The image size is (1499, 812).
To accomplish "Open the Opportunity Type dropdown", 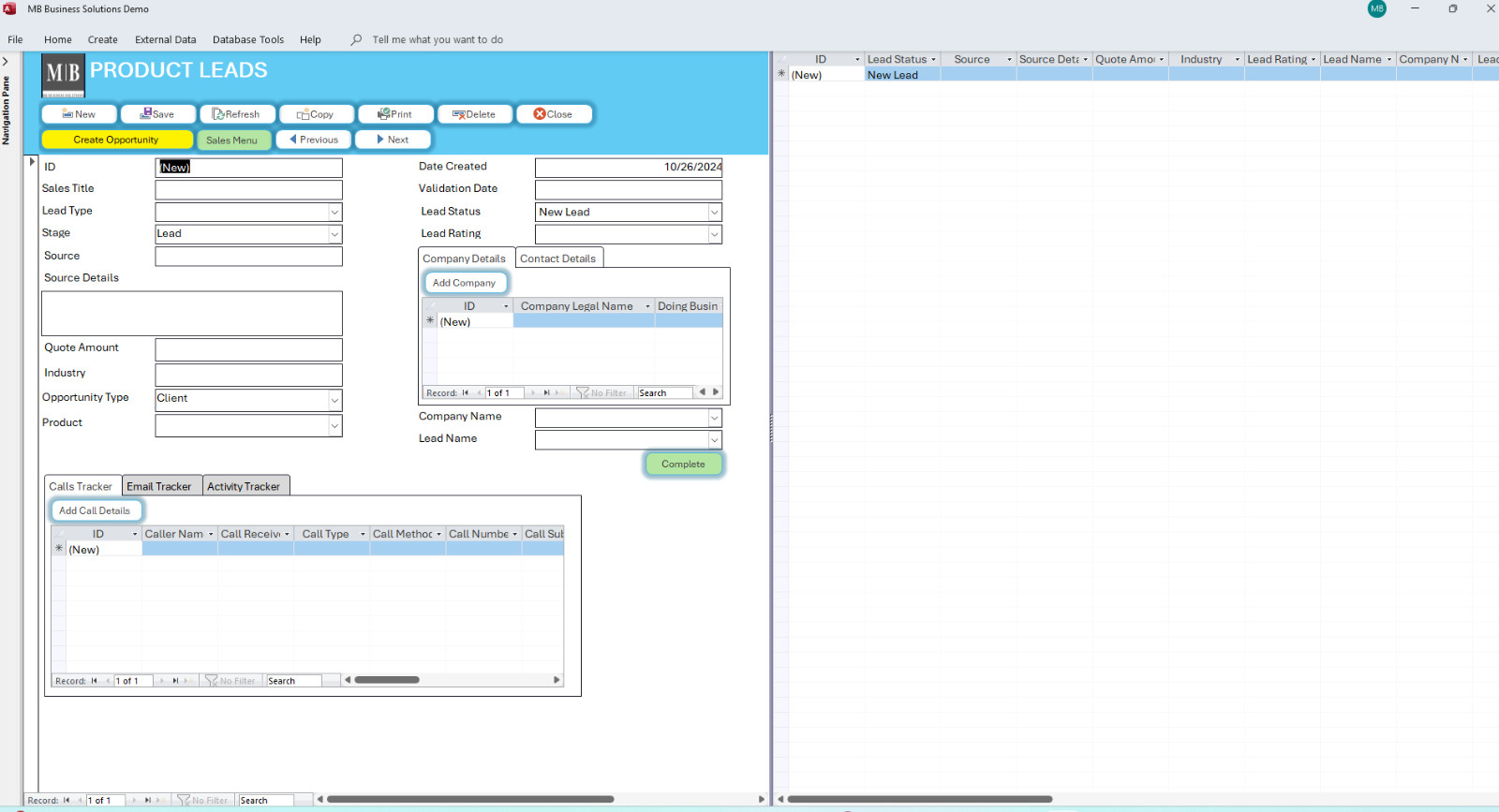I will tap(334, 400).
